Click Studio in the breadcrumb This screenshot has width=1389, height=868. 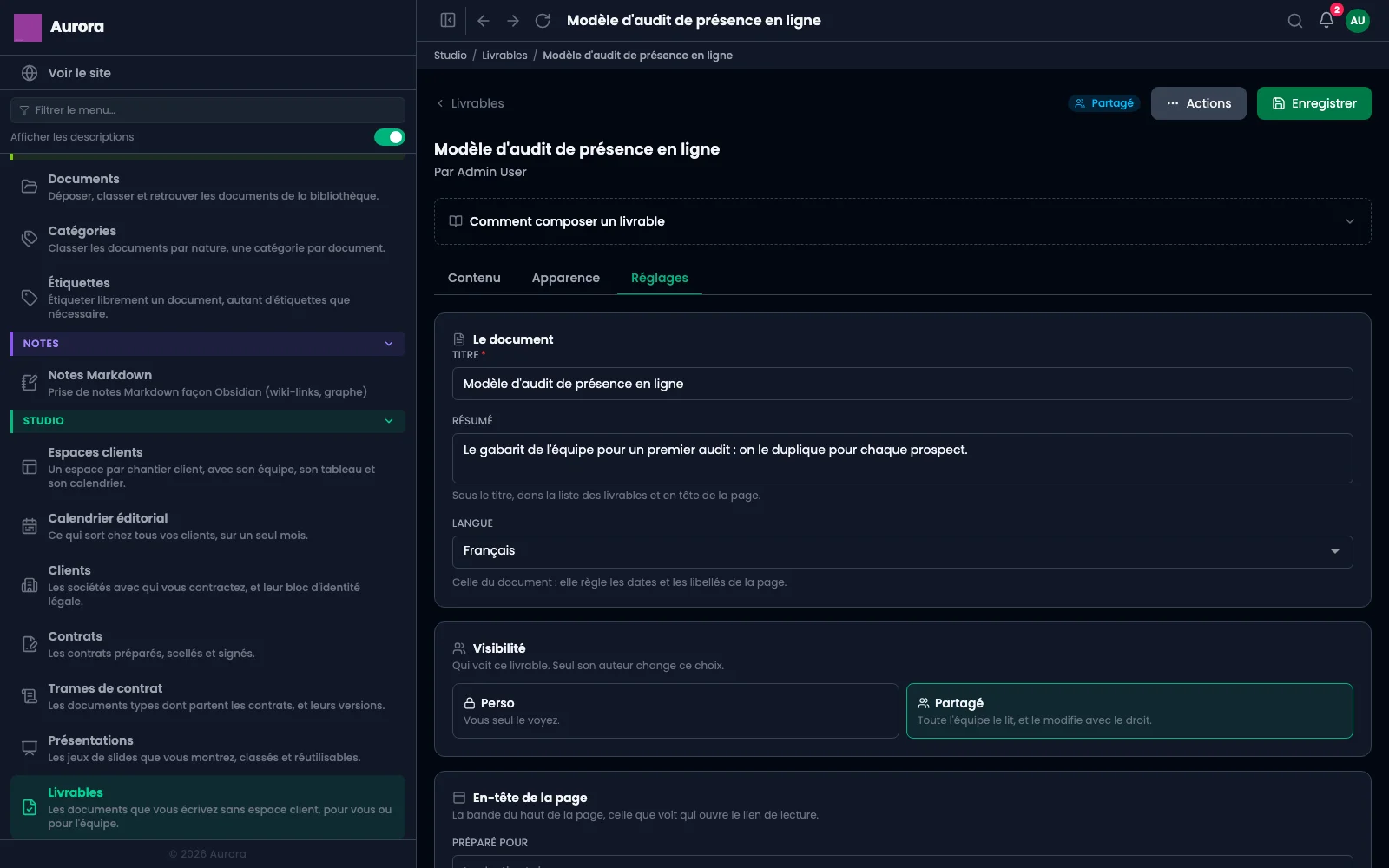451,56
